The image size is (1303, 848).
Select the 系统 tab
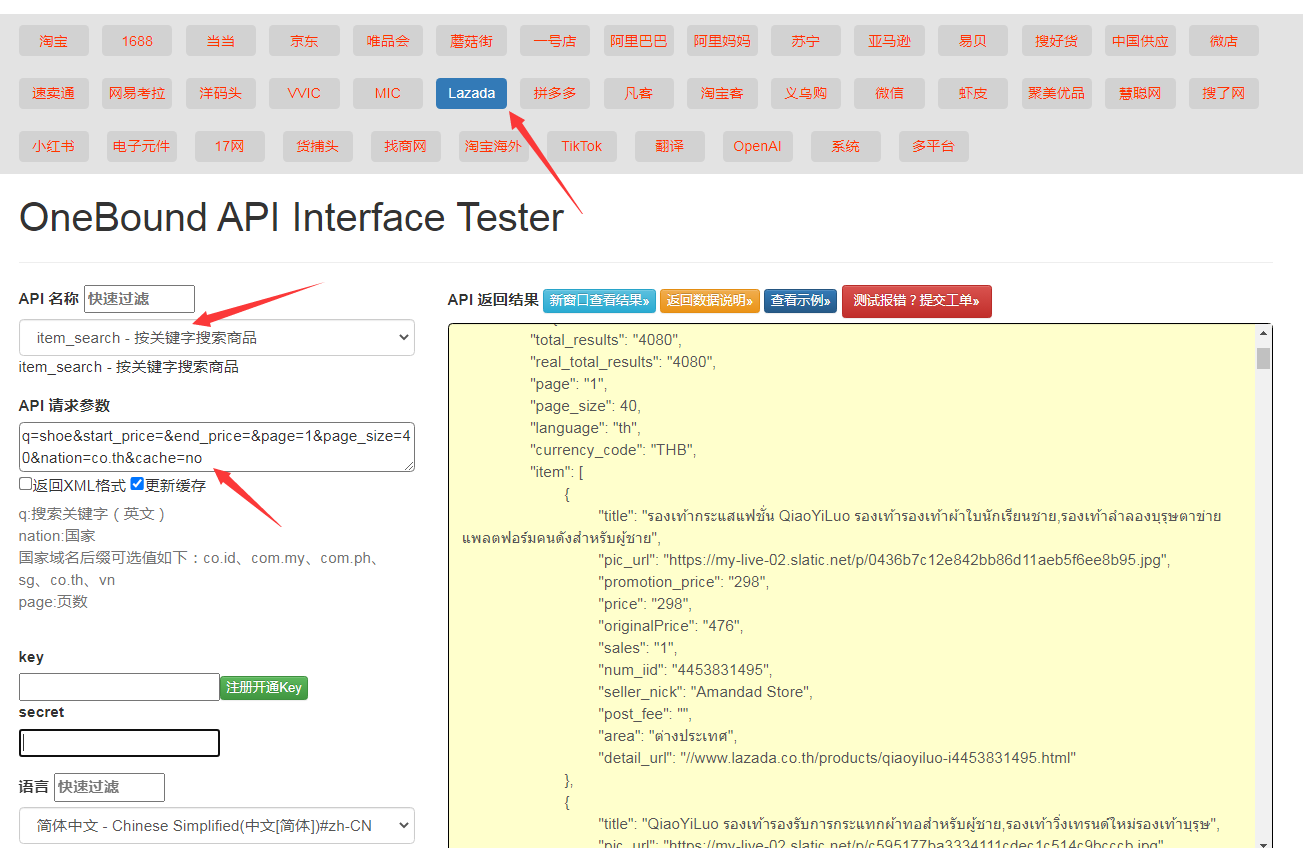tap(846, 146)
